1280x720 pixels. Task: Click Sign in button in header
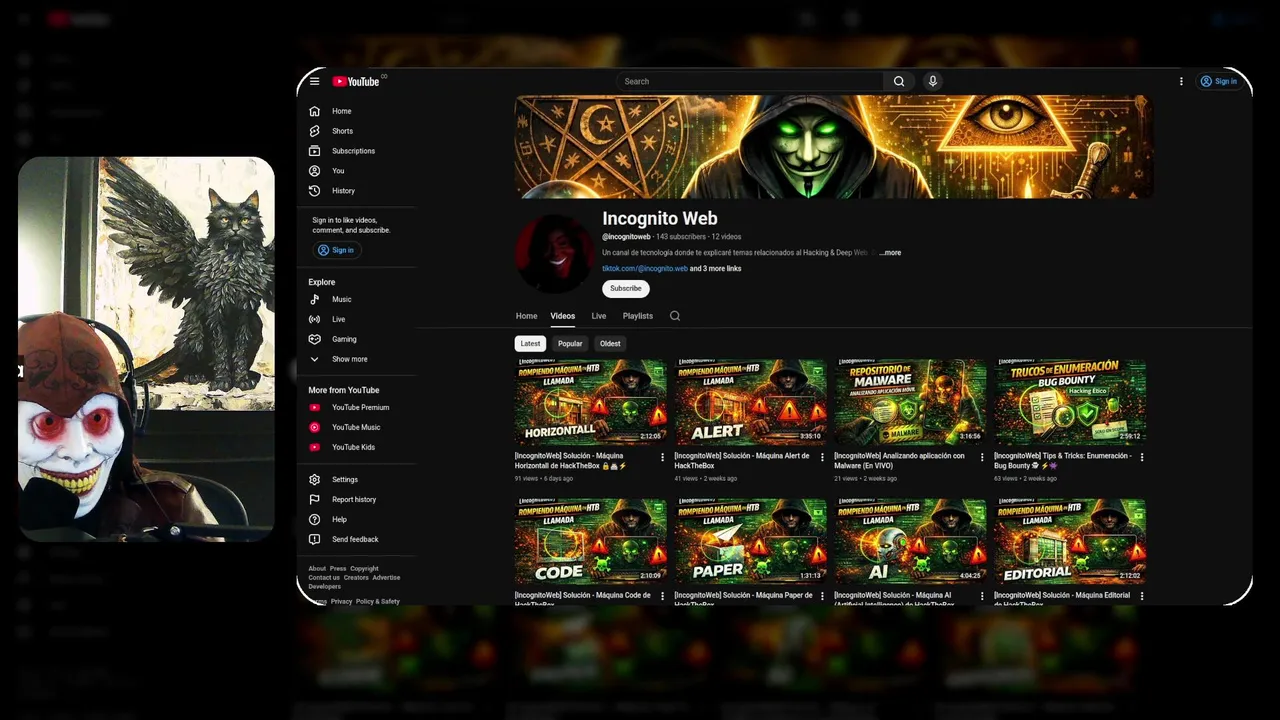point(1219,81)
